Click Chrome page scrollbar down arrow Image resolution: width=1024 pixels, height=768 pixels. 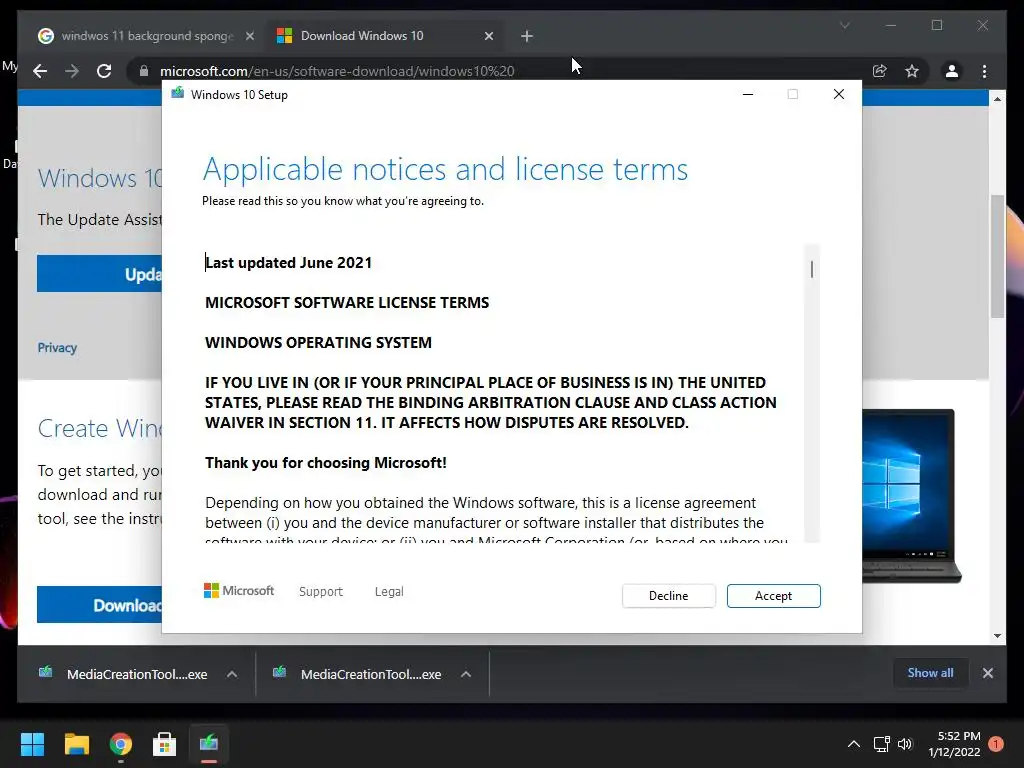(x=997, y=635)
